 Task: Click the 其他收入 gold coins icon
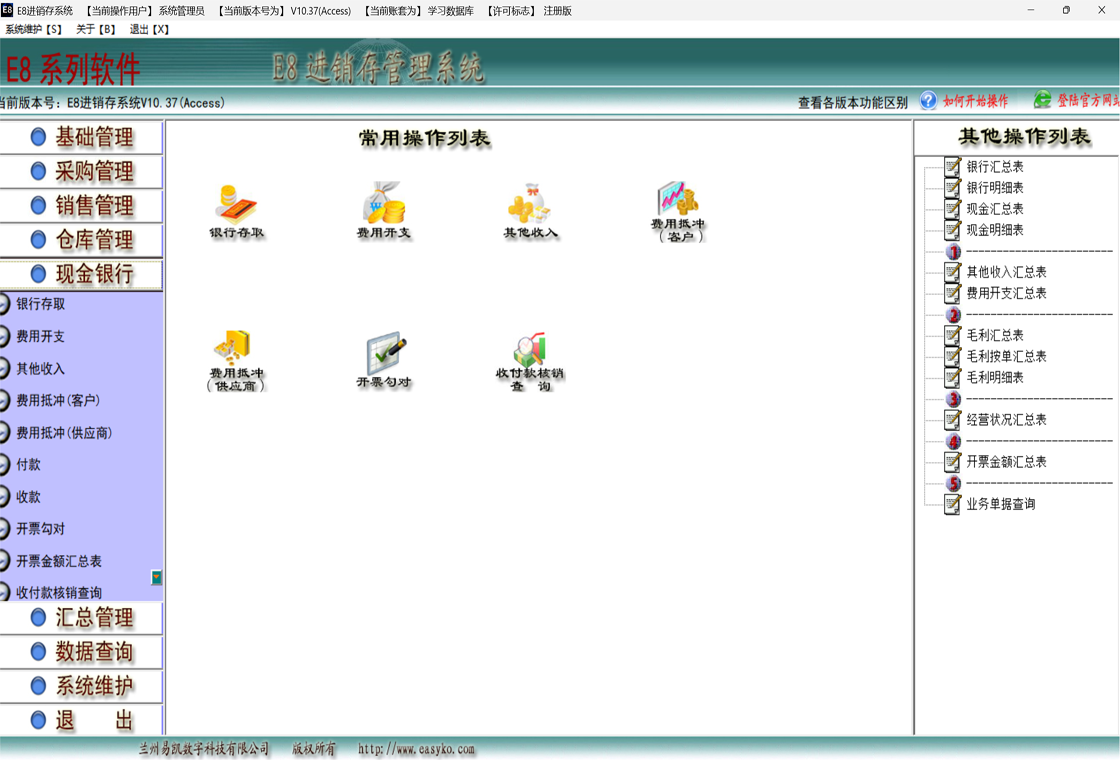(530, 204)
